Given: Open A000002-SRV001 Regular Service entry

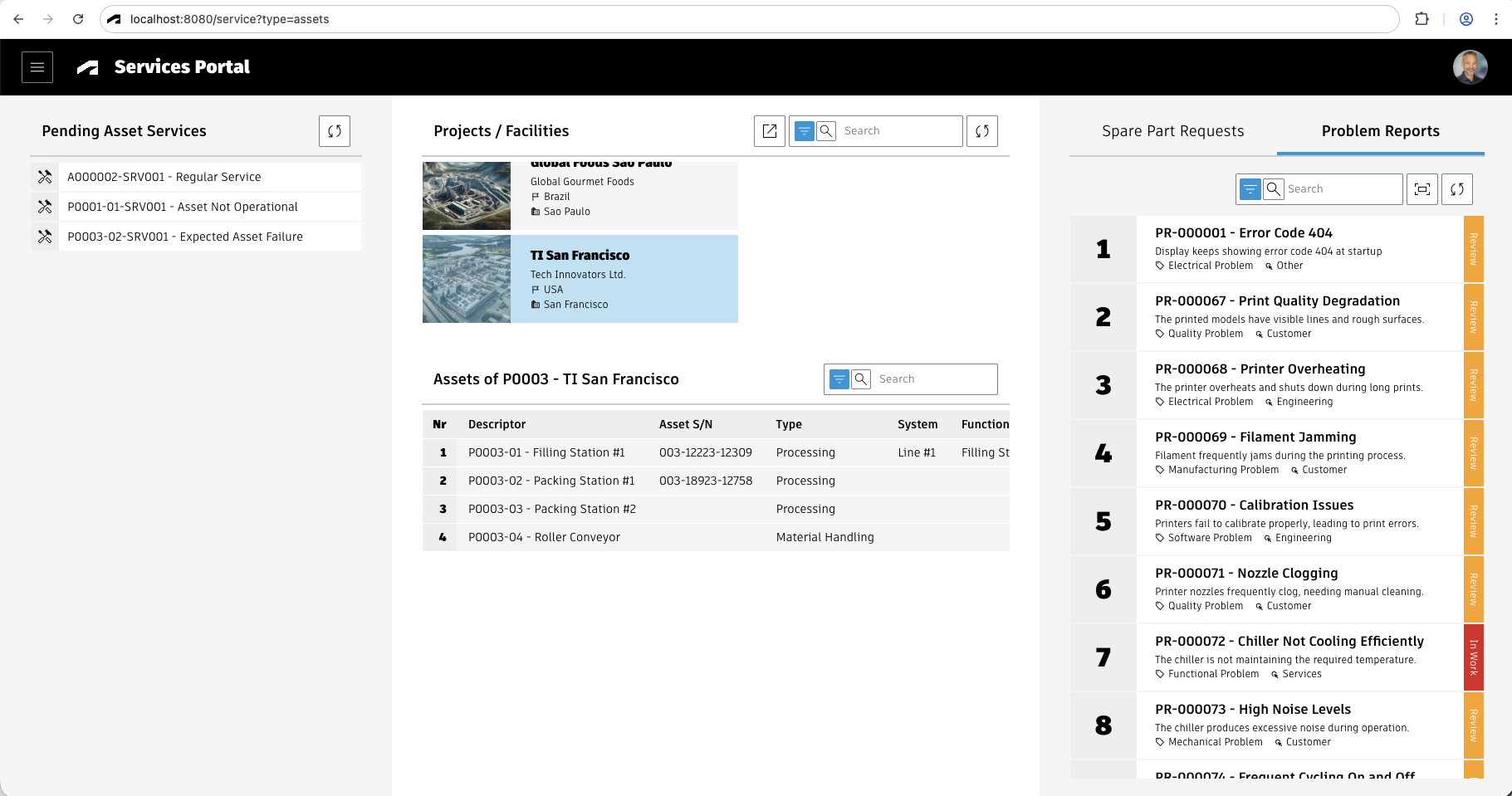Looking at the screenshot, I should coord(164,177).
